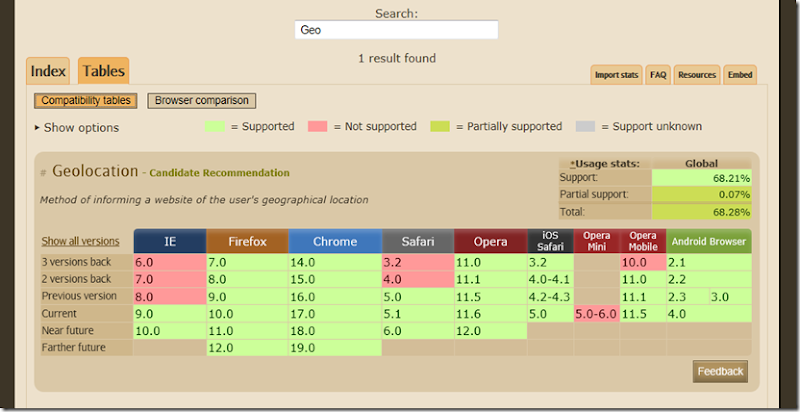Click the Search input field containing Geo
This screenshot has width=800, height=412.
tap(396, 30)
